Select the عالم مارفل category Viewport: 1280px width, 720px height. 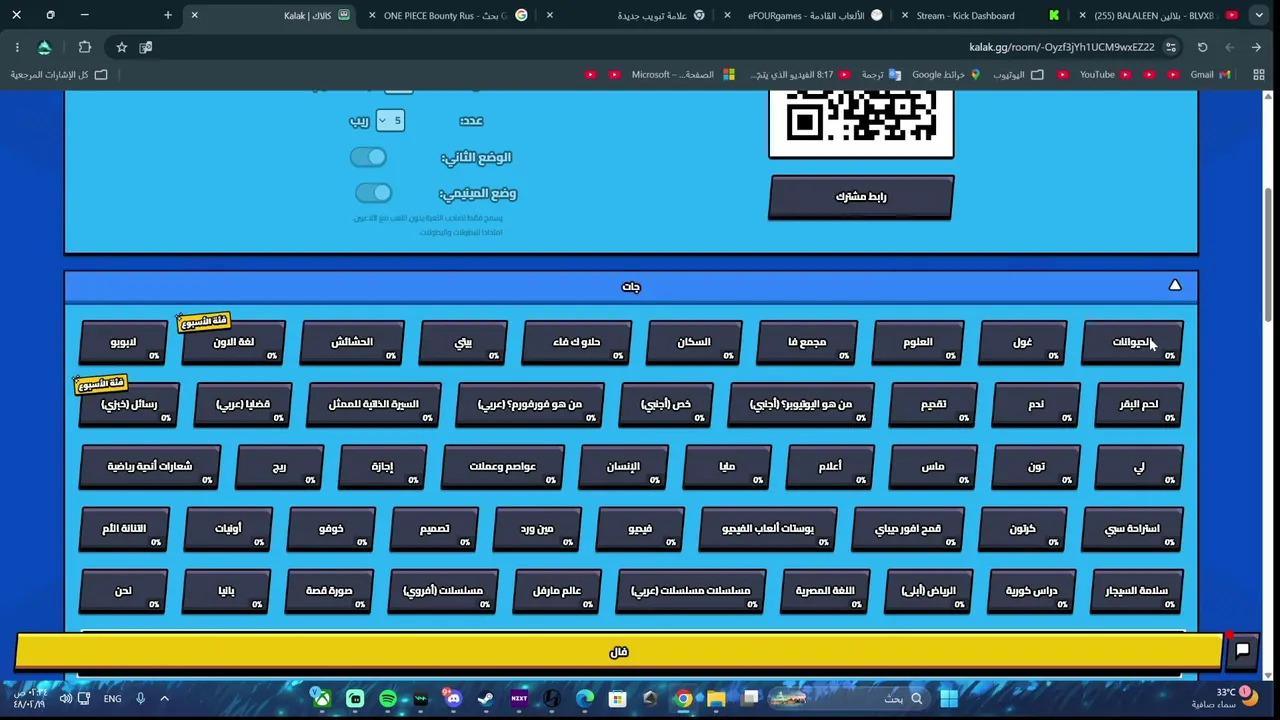(557, 591)
